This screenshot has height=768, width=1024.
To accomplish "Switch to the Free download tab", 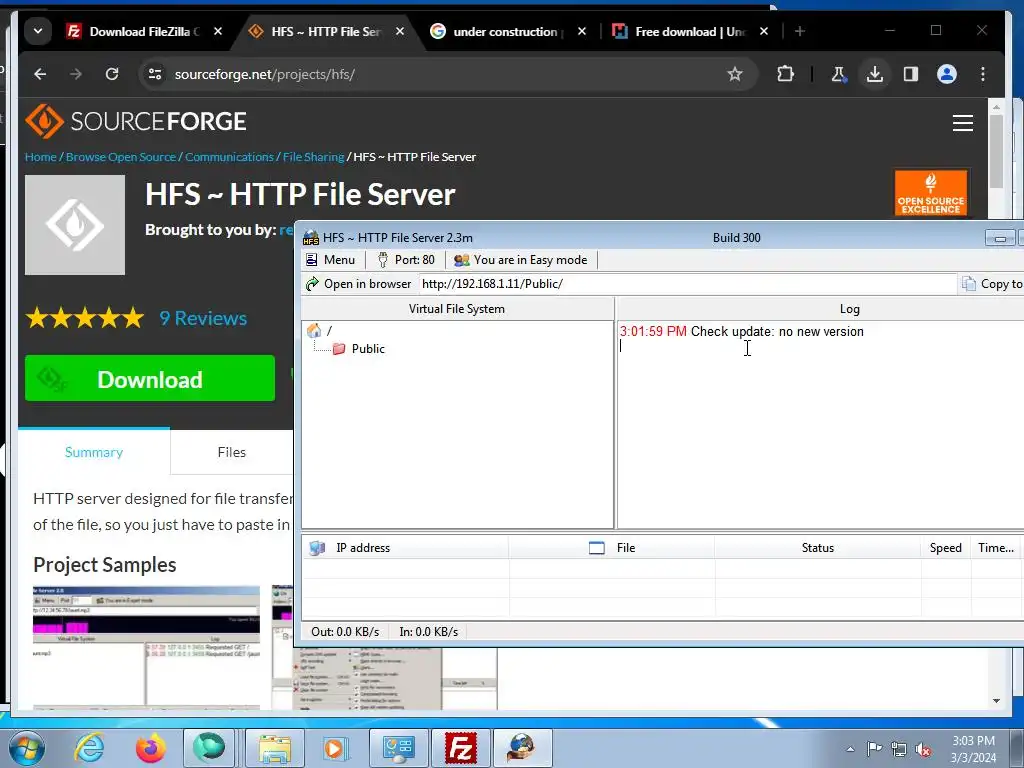I will (689, 31).
